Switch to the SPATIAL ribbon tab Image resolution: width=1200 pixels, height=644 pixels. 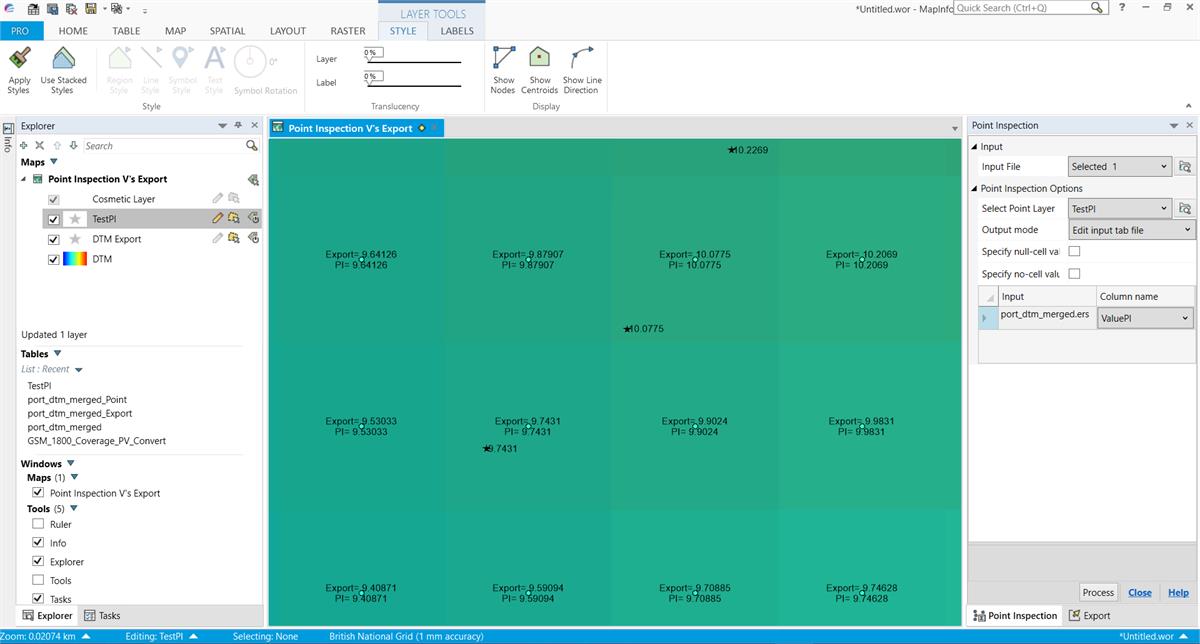pyautogui.click(x=227, y=31)
